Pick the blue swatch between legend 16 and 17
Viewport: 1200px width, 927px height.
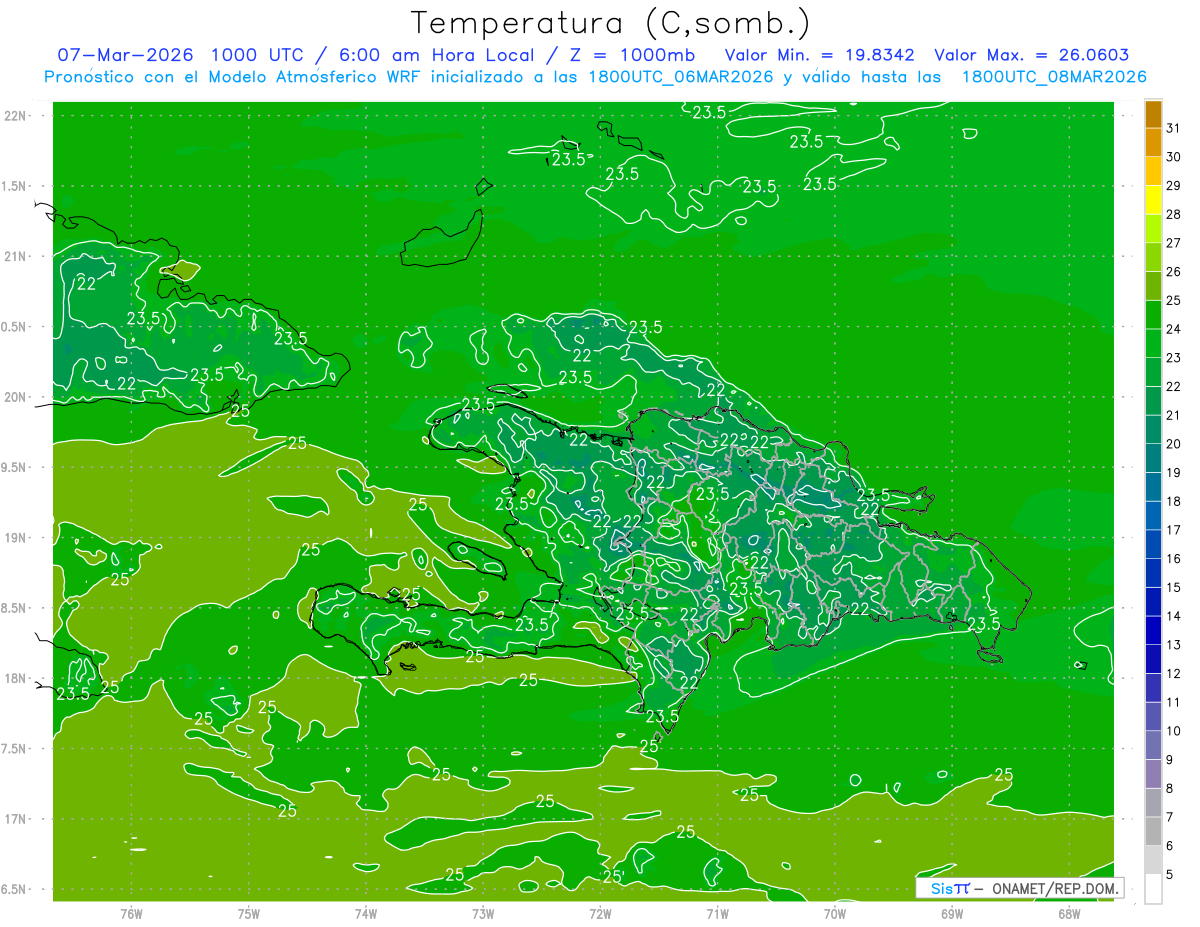(x=1153, y=544)
